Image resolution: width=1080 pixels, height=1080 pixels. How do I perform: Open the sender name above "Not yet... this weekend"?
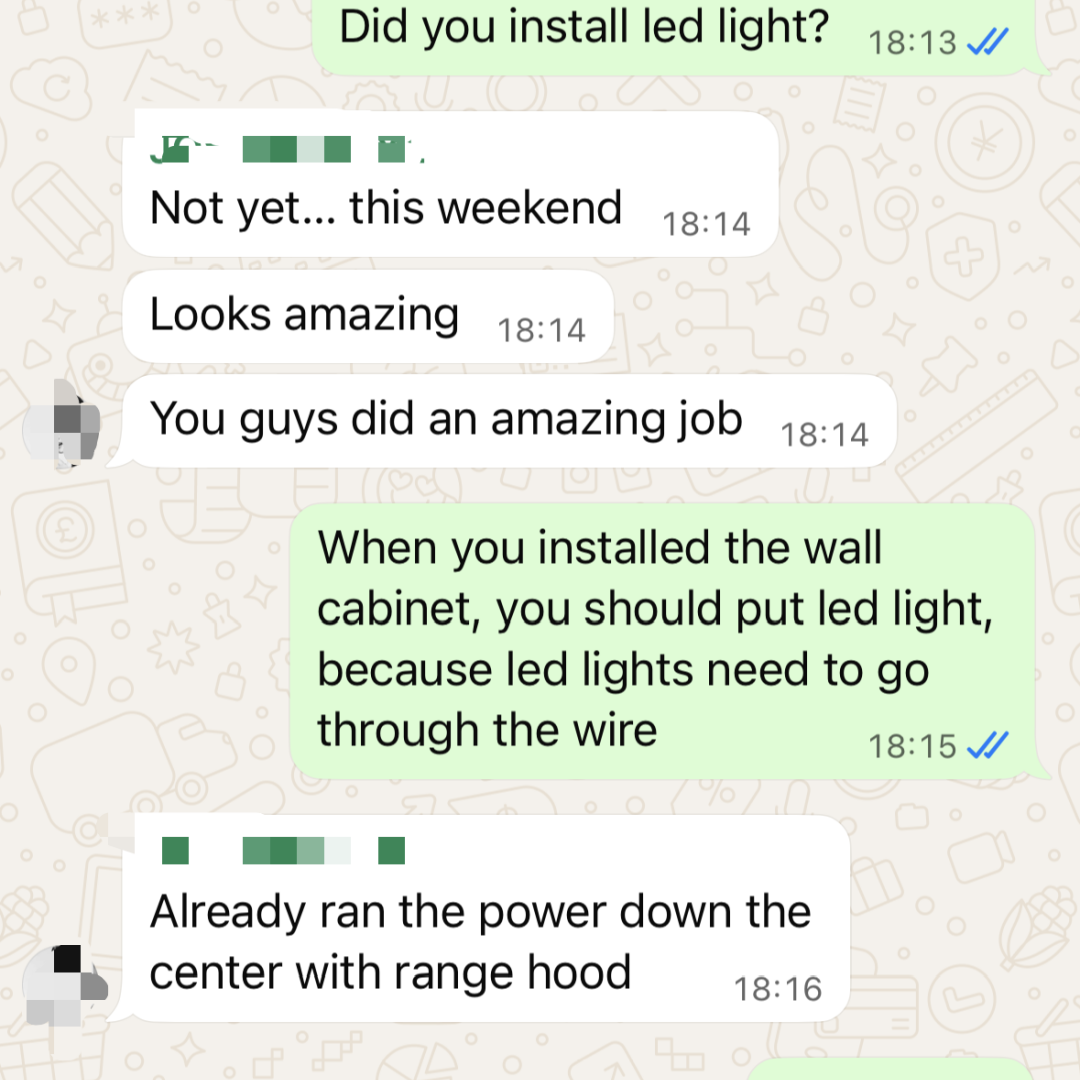pyautogui.click(x=287, y=149)
